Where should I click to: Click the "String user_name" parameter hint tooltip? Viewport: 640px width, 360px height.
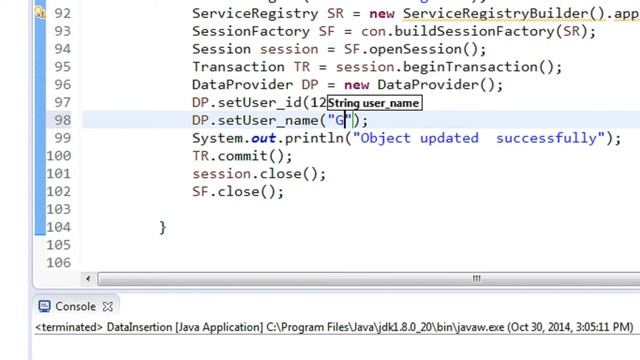point(374,103)
